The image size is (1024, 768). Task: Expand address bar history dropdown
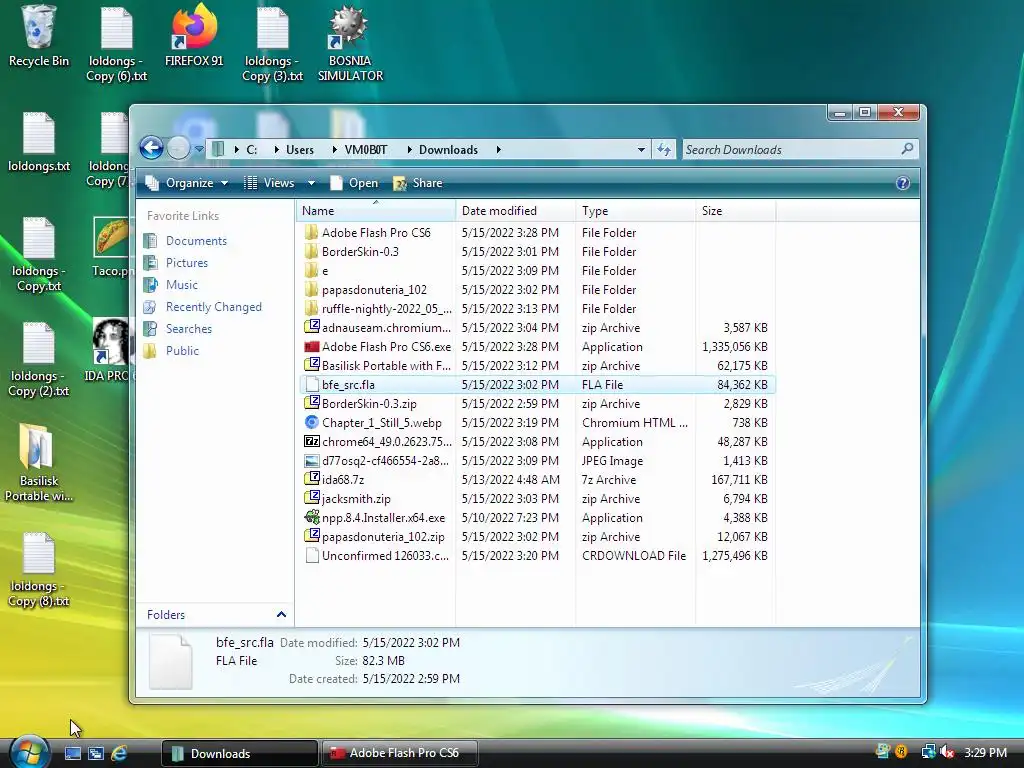tap(641, 150)
